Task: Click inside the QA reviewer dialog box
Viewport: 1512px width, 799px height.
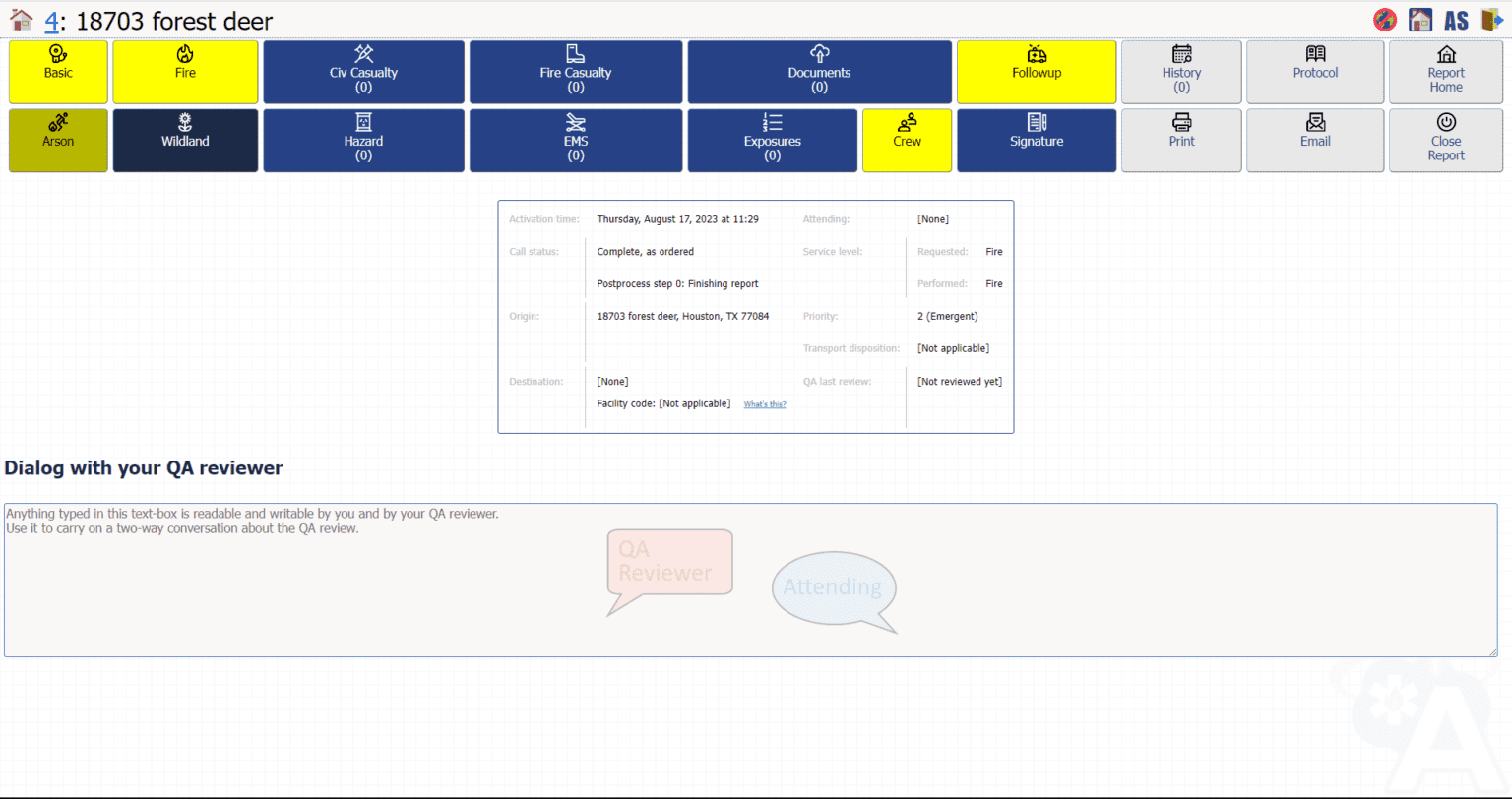Action: pyautogui.click(x=748, y=581)
